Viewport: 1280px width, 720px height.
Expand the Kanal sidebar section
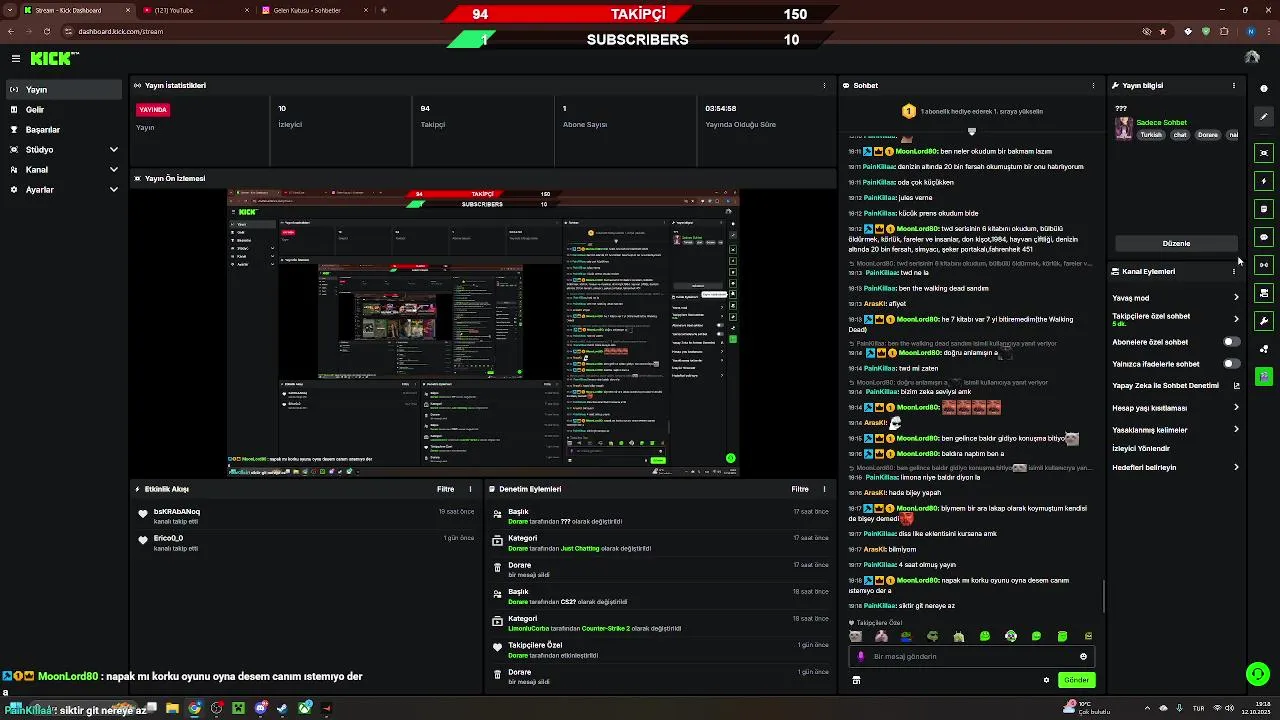(x=64, y=170)
